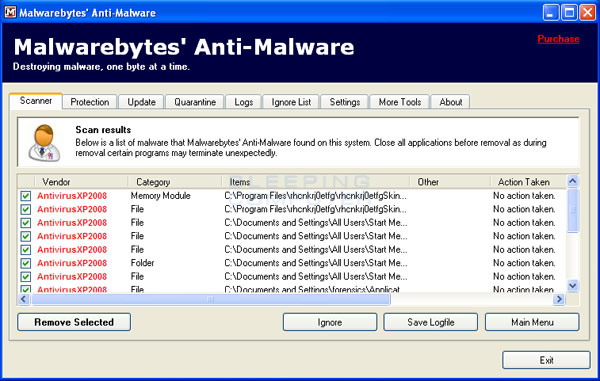The height and width of the screenshot is (381, 600).
Task: Click the Other column header
Action: [x=450, y=182]
